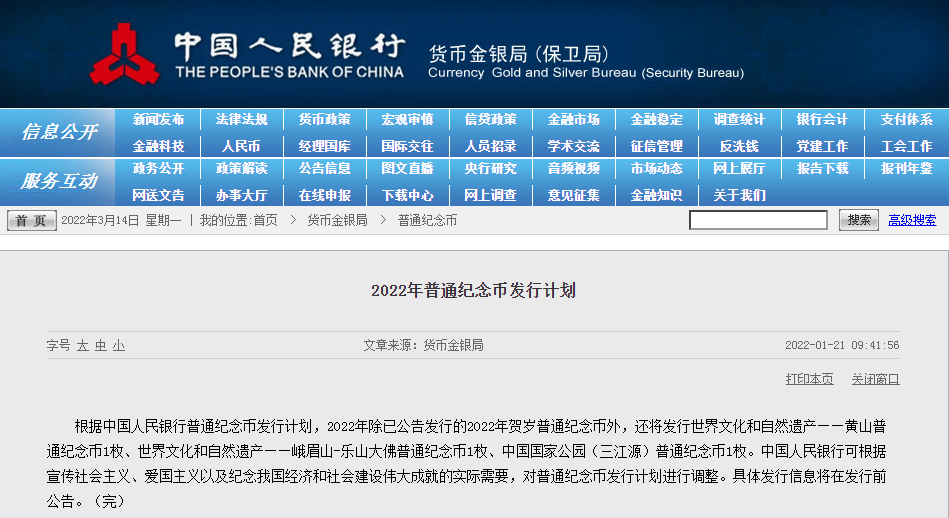Go to 调查统计 section

[x=739, y=120]
